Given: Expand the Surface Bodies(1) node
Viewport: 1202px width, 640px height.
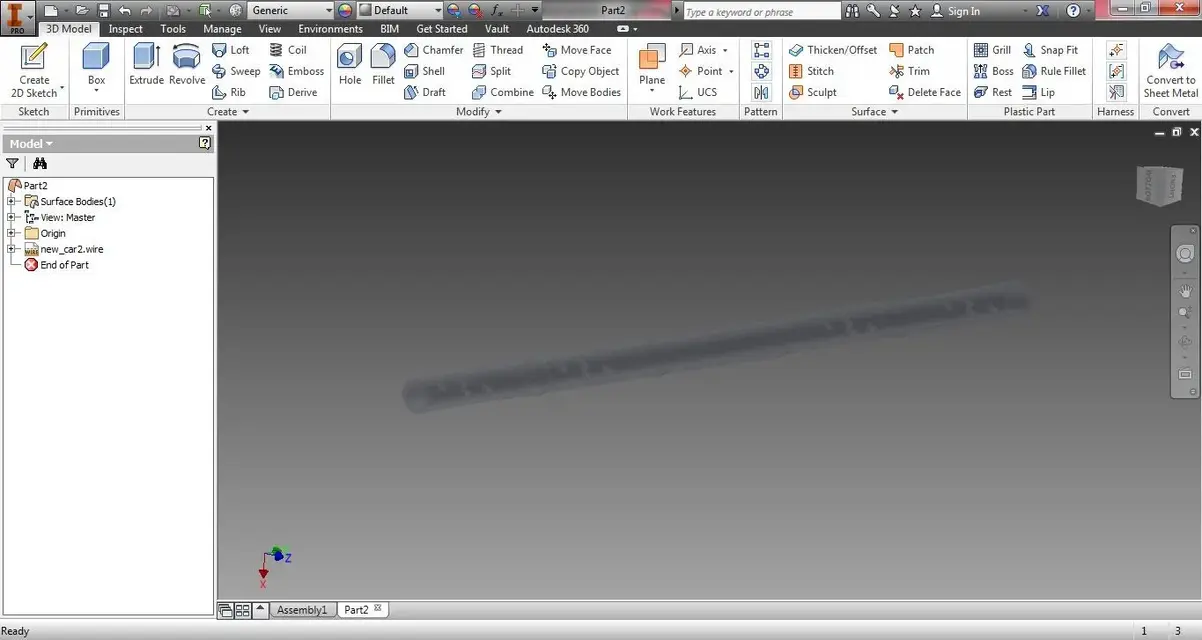Looking at the screenshot, I should [x=12, y=201].
